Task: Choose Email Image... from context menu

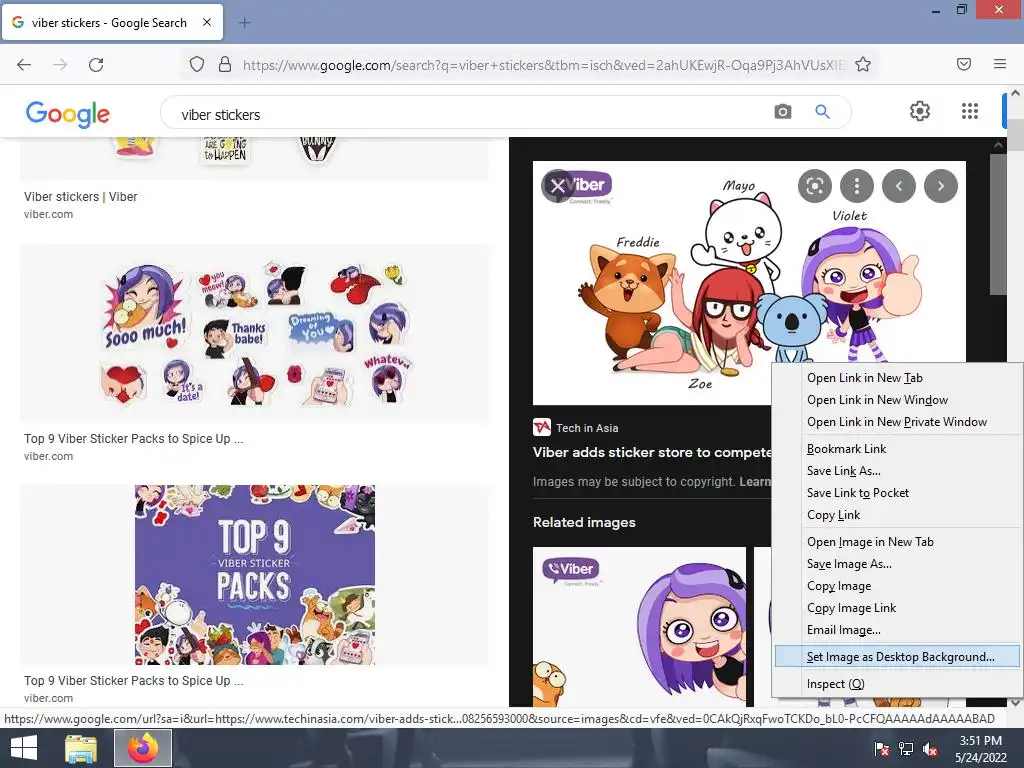Action: [x=844, y=630]
